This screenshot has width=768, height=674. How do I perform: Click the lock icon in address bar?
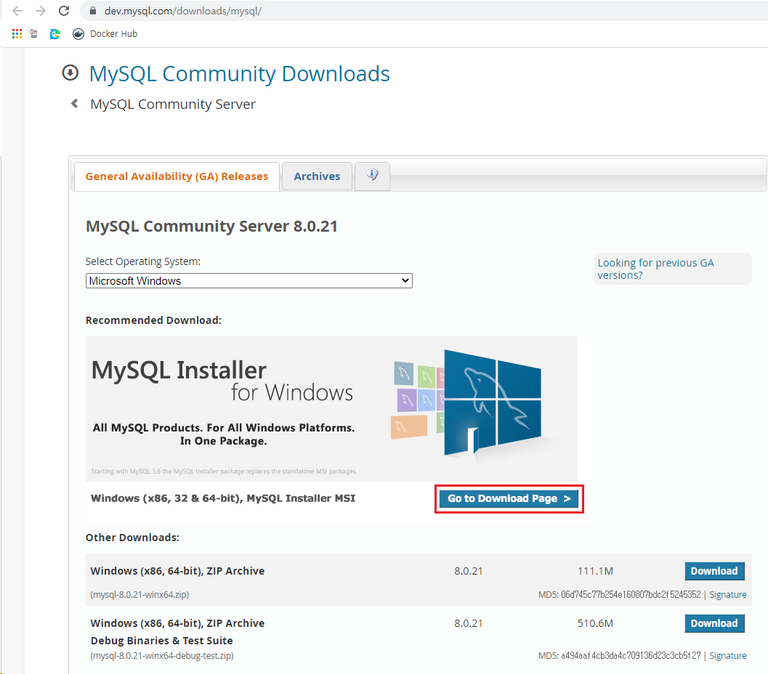click(x=93, y=11)
